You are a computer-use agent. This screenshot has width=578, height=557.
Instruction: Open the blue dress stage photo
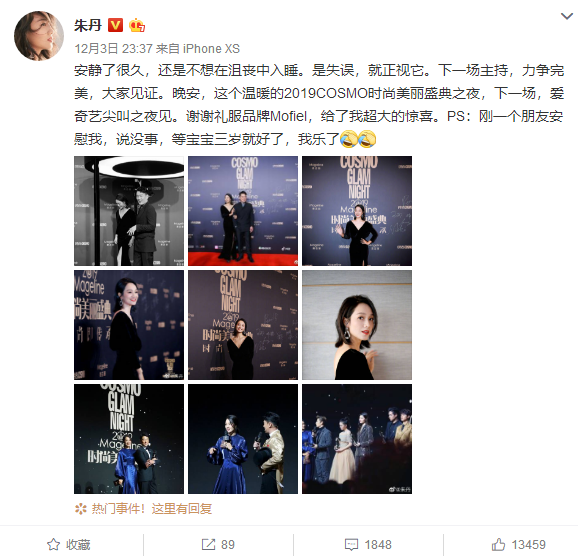point(243,439)
